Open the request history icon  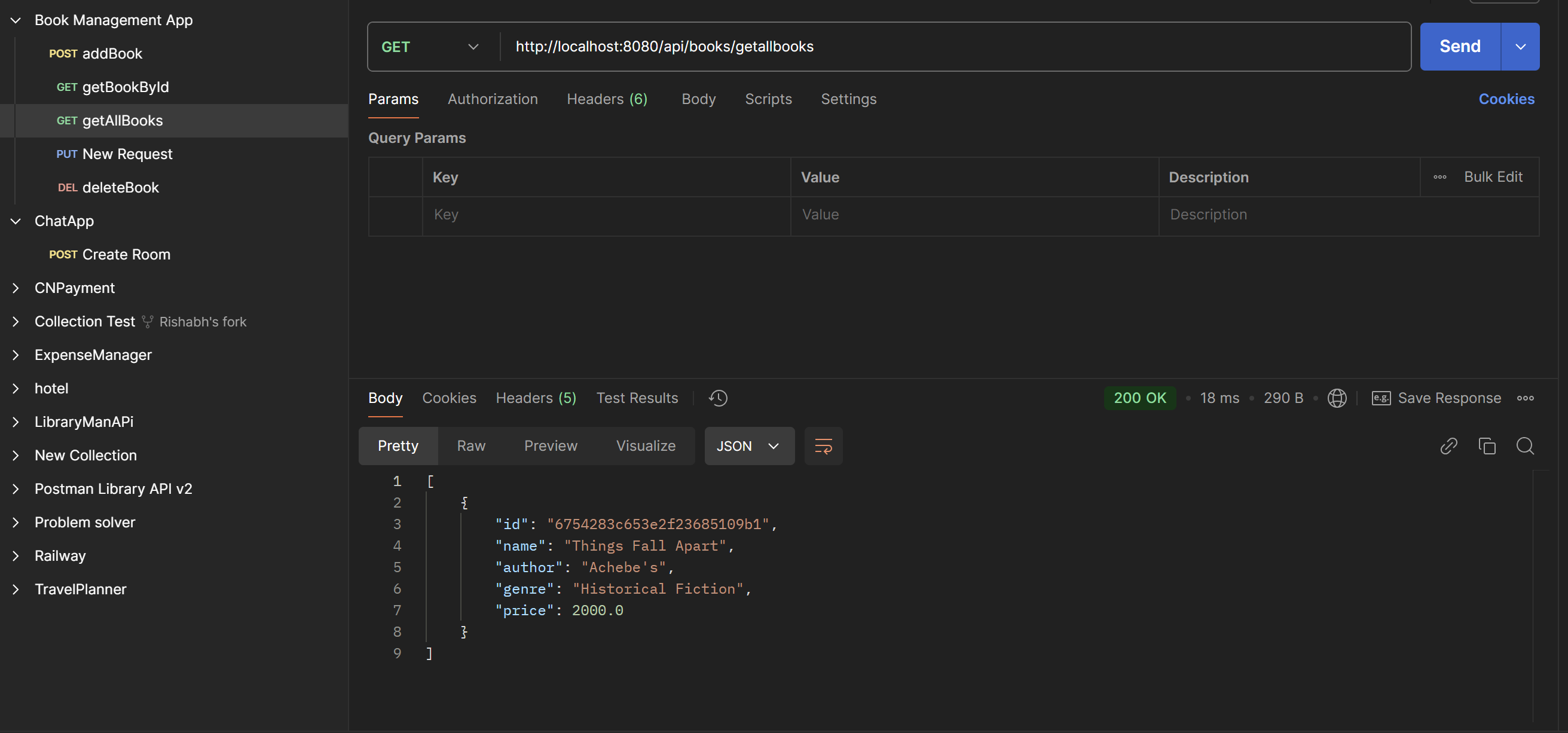tap(718, 398)
